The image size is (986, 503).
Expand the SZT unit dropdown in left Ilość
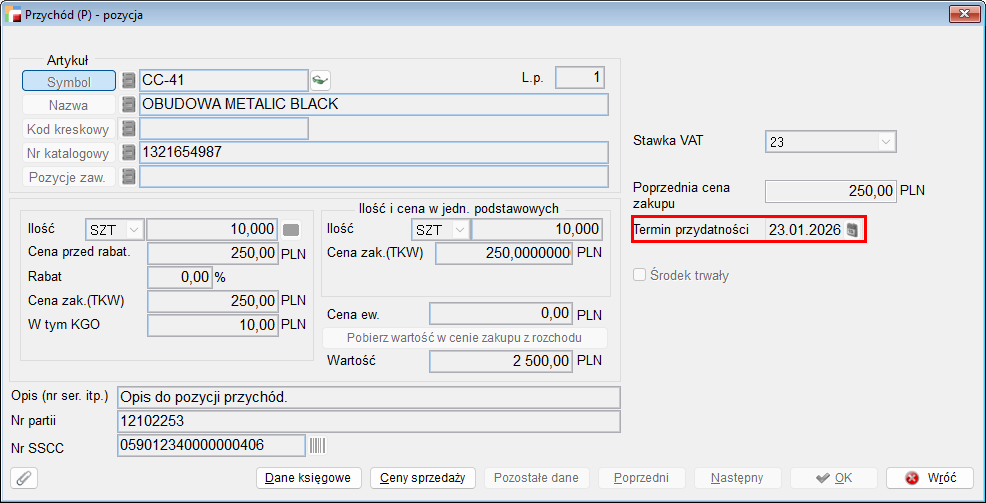(134, 230)
